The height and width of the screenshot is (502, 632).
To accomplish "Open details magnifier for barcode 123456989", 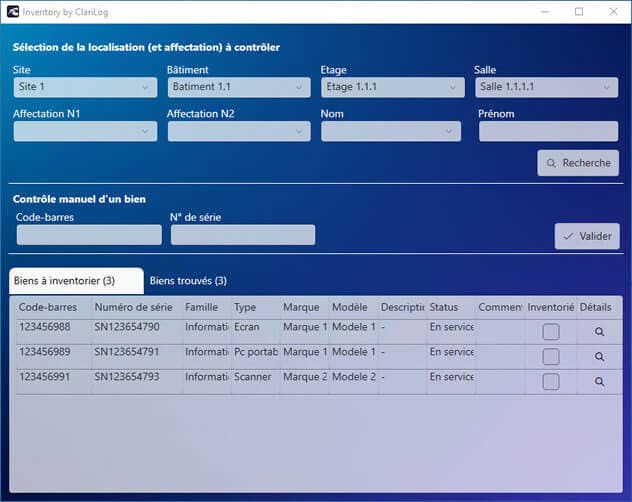I will 599,357.
